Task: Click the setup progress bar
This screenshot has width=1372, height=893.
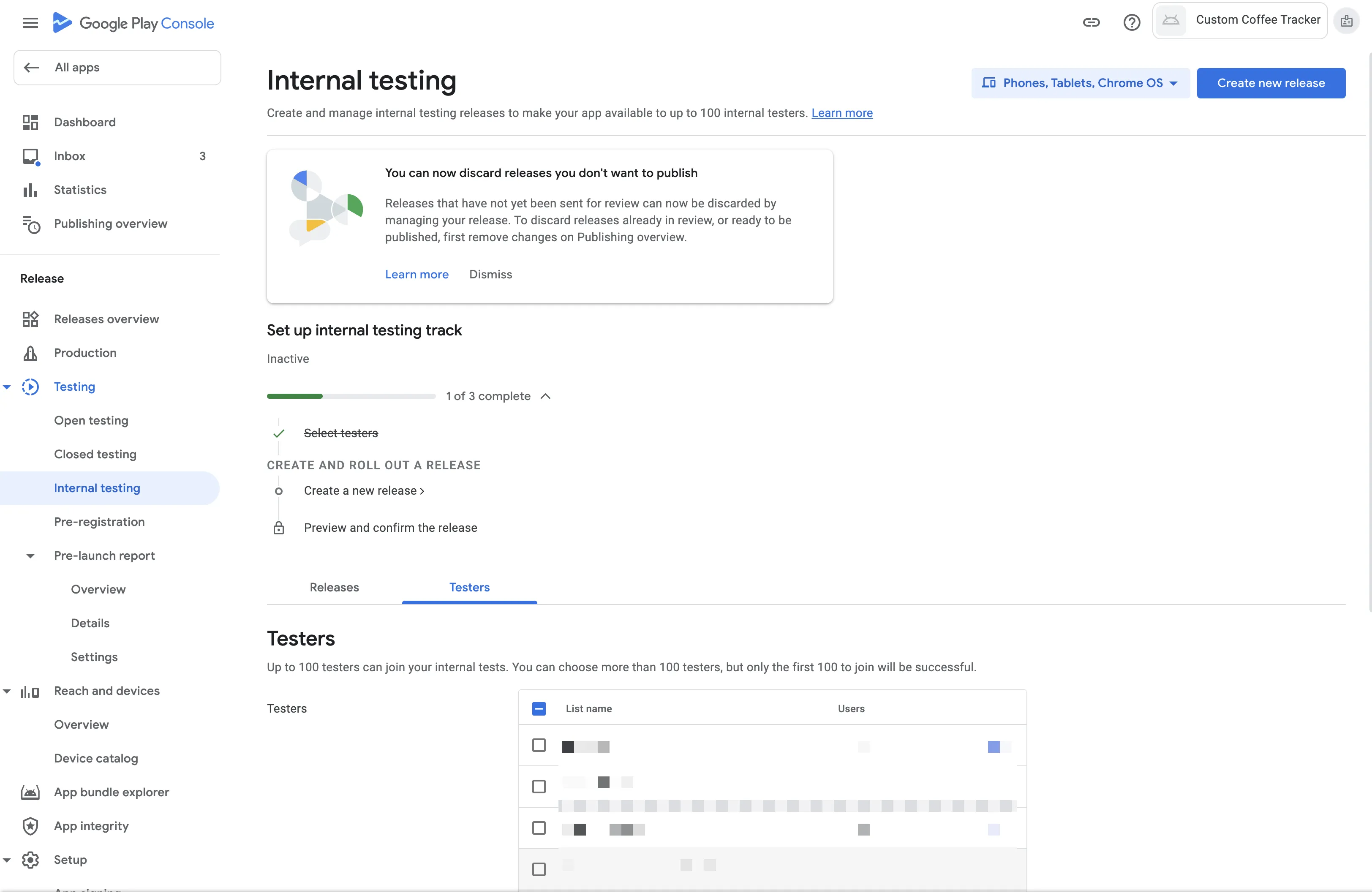Action: click(x=351, y=396)
